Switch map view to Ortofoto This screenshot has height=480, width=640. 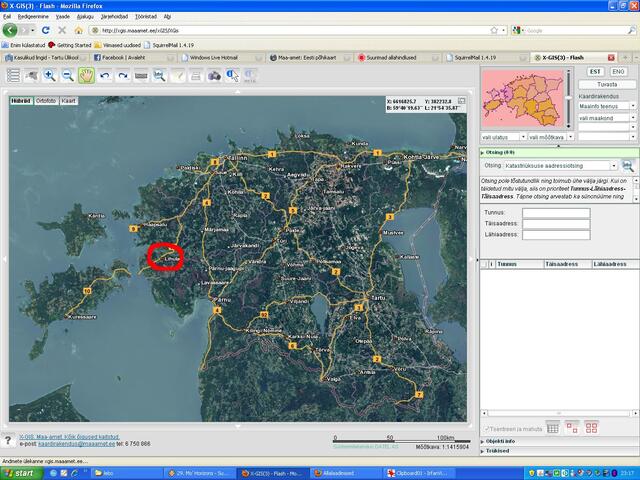tap(46, 101)
